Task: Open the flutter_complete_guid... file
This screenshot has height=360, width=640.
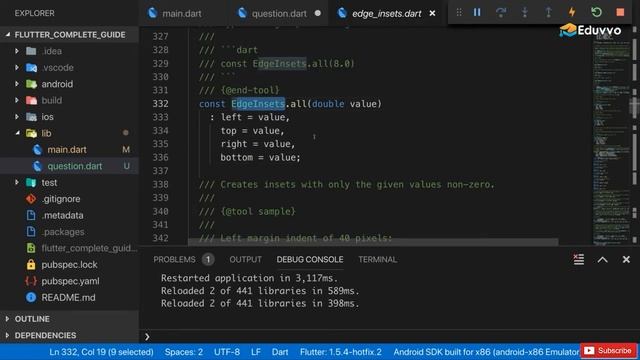Action: [x=89, y=248]
